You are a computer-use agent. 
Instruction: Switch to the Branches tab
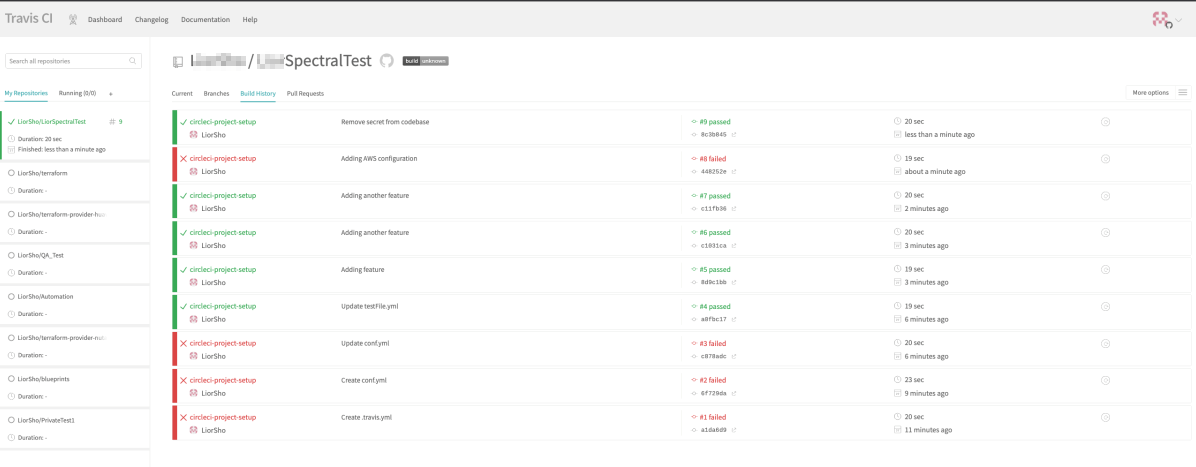(x=217, y=93)
